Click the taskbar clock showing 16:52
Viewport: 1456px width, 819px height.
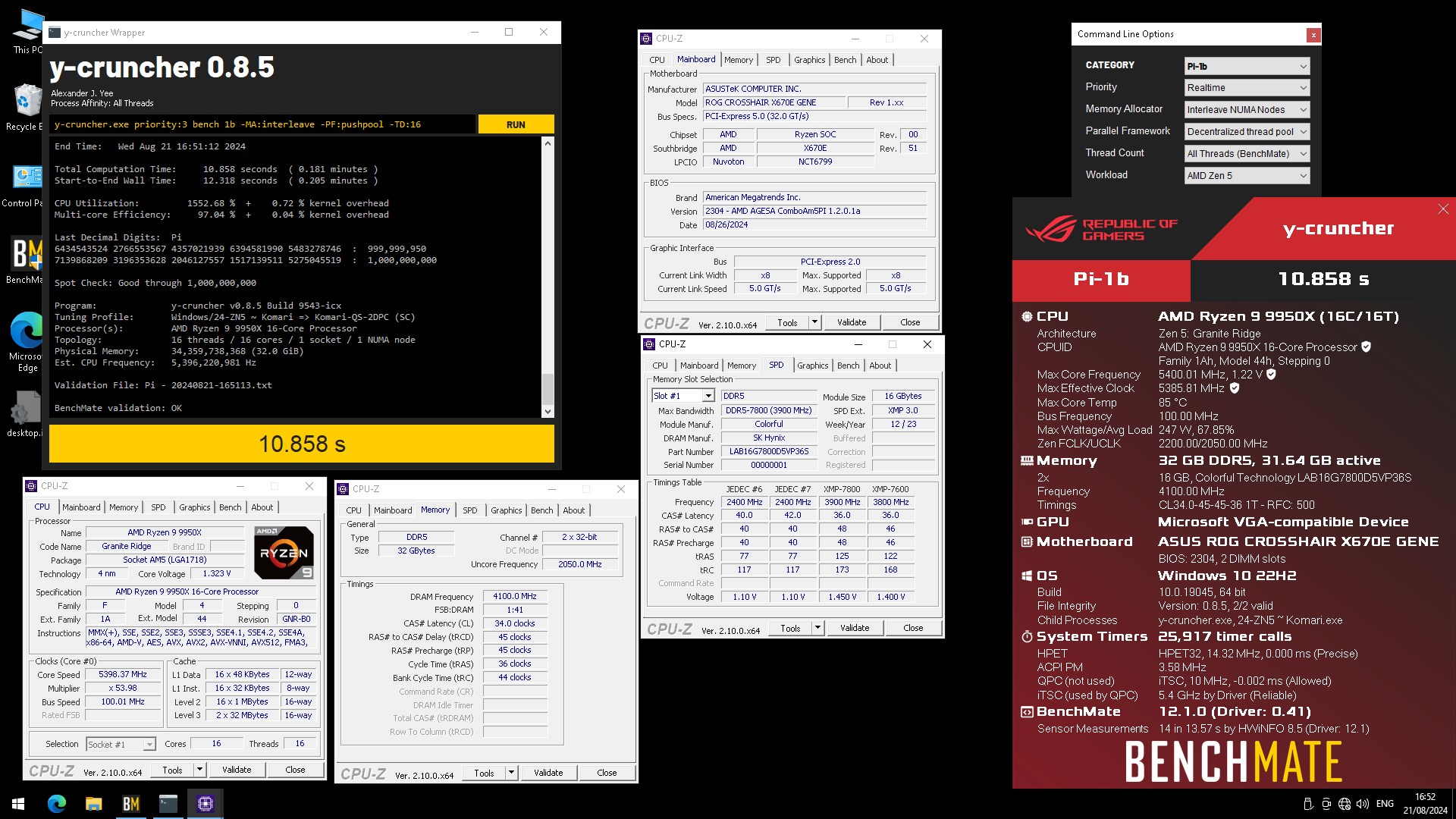[x=1425, y=804]
